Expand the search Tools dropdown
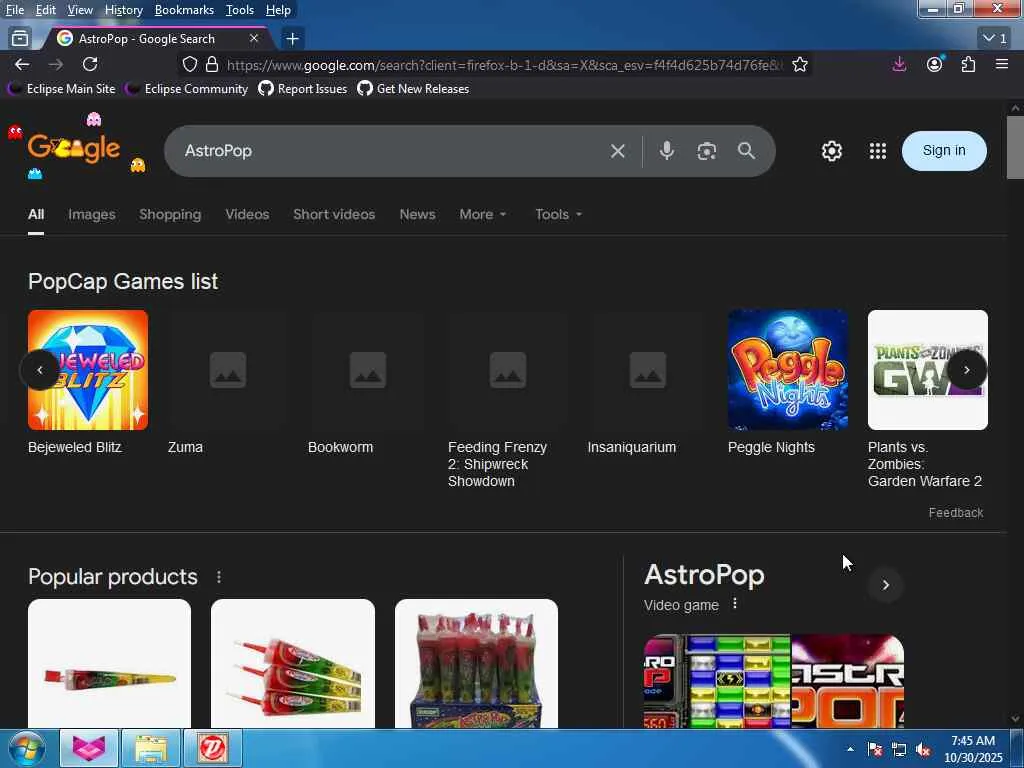This screenshot has width=1024, height=768. [558, 214]
